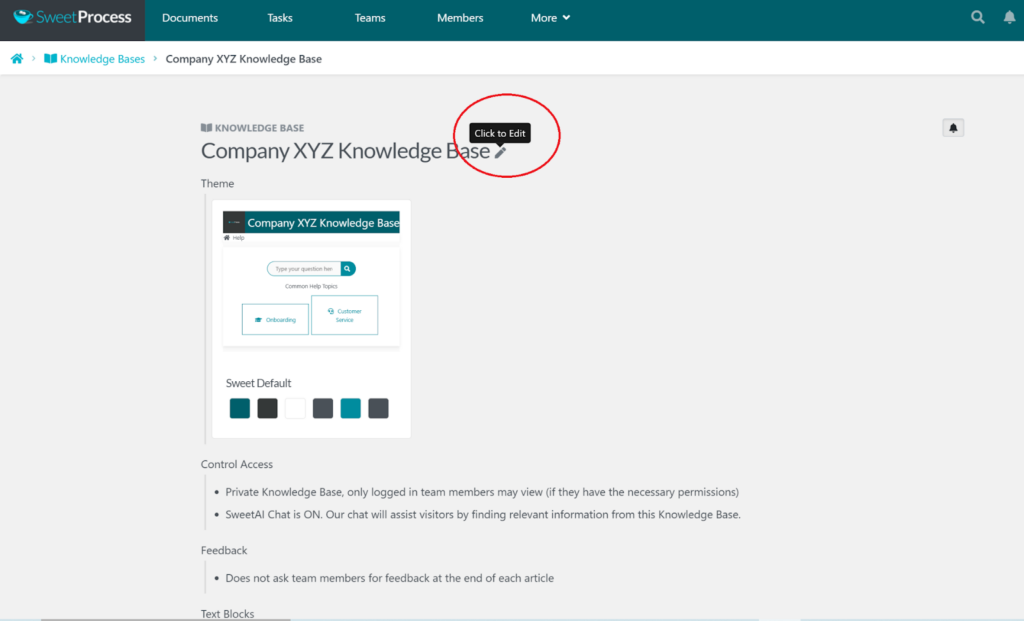Image resolution: width=1024 pixels, height=621 pixels.
Task: Click the search icon in theme preview
Action: coord(347,268)
